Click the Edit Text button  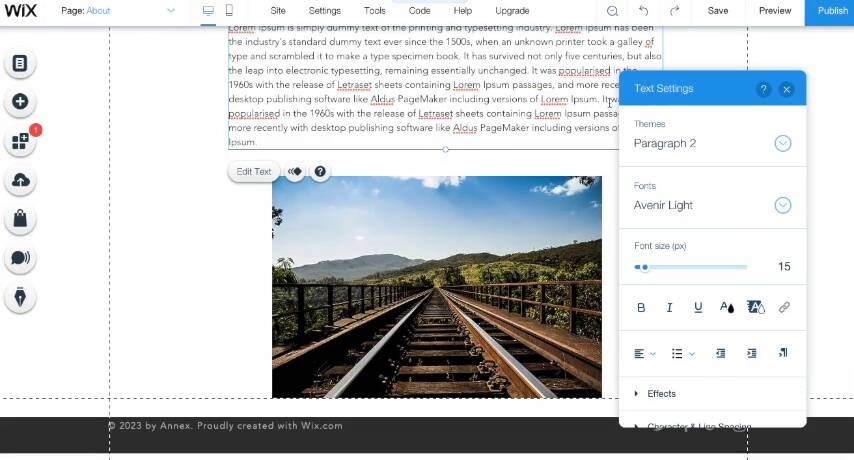(x=253, y=172)
